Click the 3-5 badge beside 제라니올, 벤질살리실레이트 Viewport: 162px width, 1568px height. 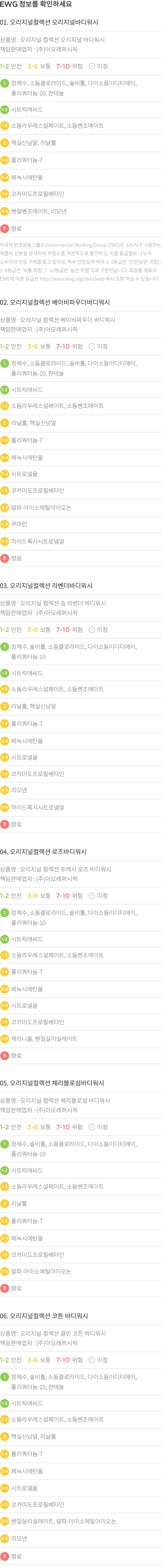[x=4, y=1038]
